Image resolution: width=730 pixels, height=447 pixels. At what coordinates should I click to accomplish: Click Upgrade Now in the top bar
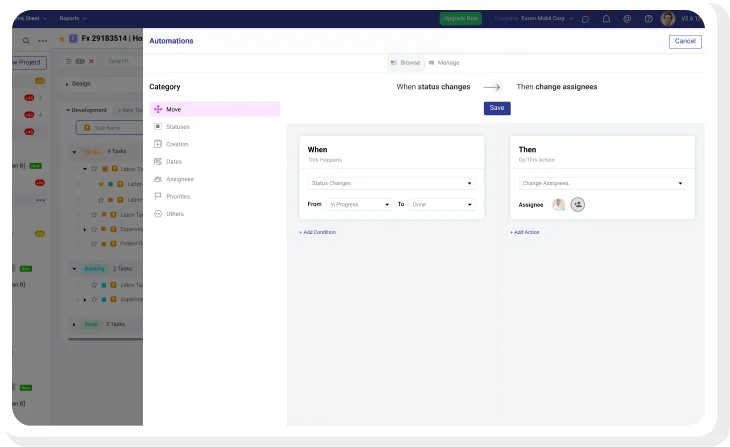pyautogui.click(x=460, y=18)
